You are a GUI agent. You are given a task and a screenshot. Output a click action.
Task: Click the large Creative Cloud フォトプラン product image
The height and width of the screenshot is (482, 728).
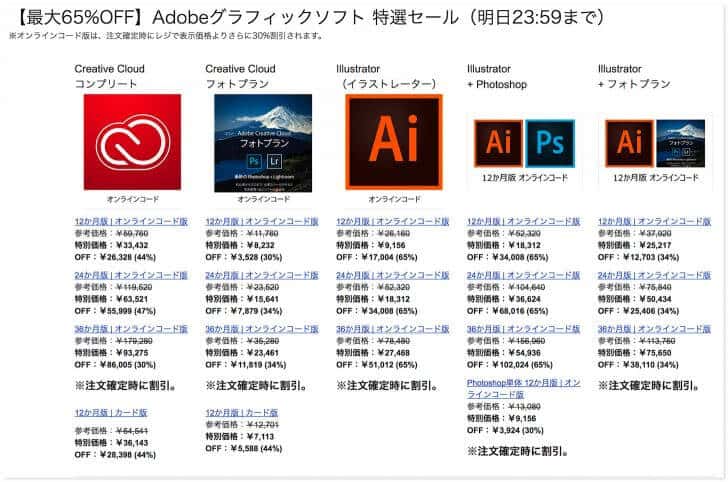(x=263, y=143)
